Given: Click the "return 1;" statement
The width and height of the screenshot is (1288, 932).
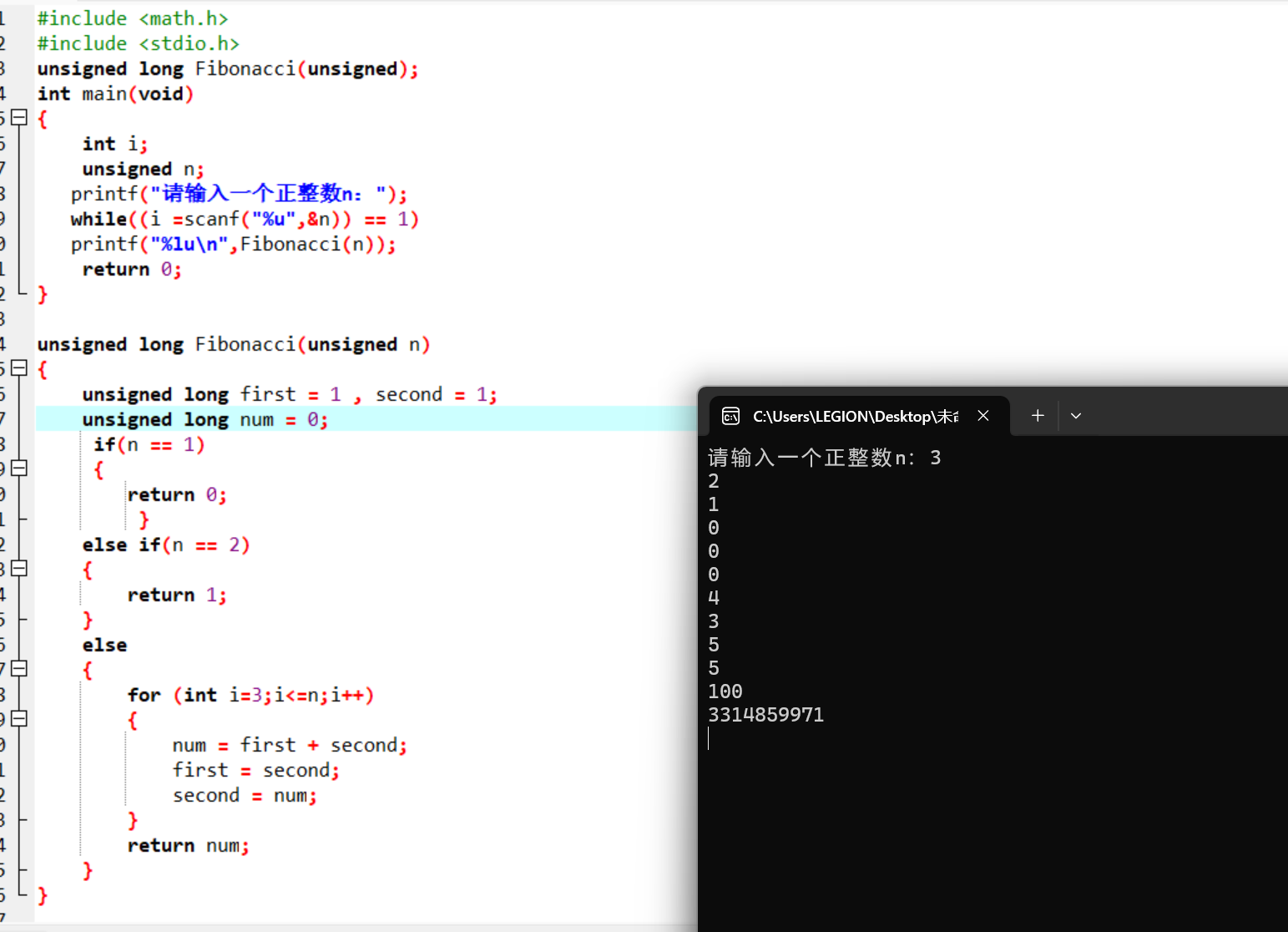Looking at the screenshot, I should click(x=177, y=595).
